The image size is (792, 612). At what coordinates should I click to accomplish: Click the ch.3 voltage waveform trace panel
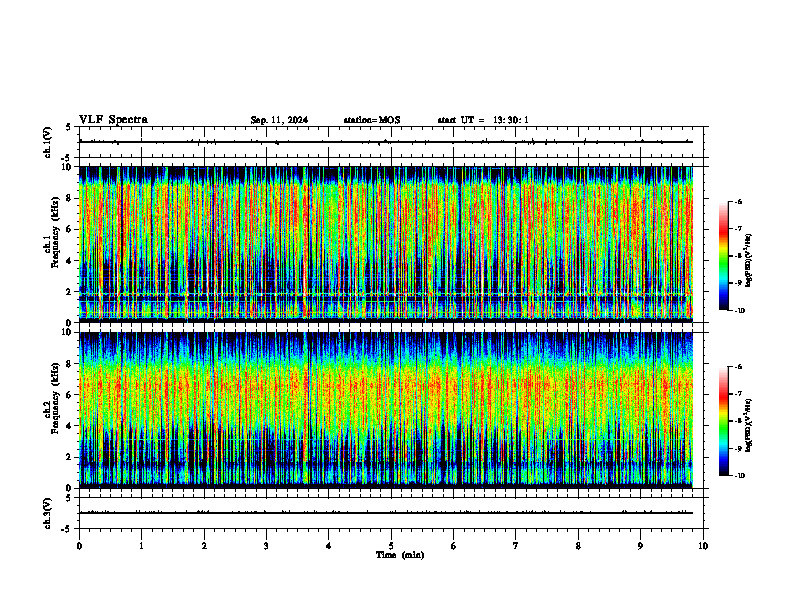coord(391,513)
